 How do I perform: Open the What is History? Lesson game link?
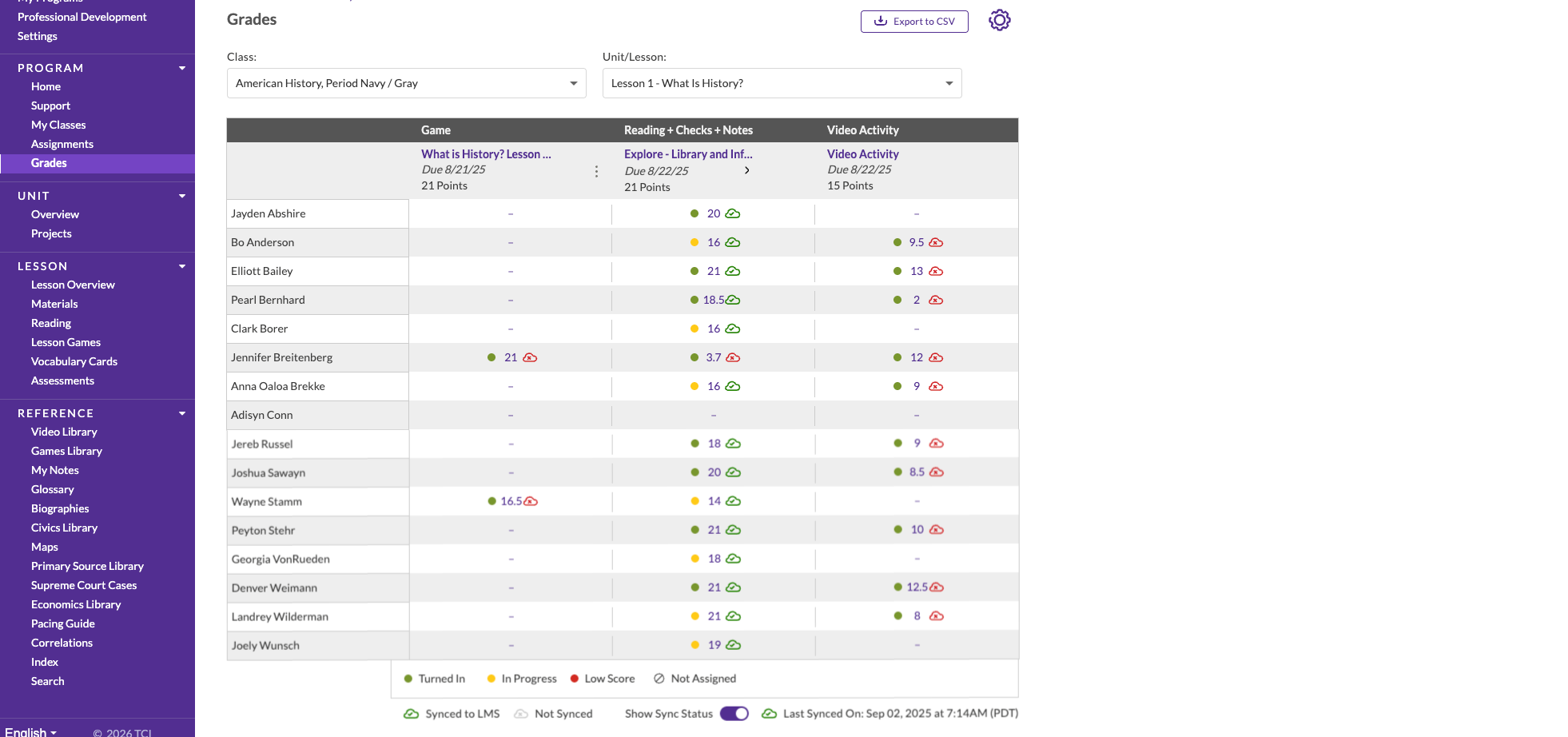(x=486, y=154)
